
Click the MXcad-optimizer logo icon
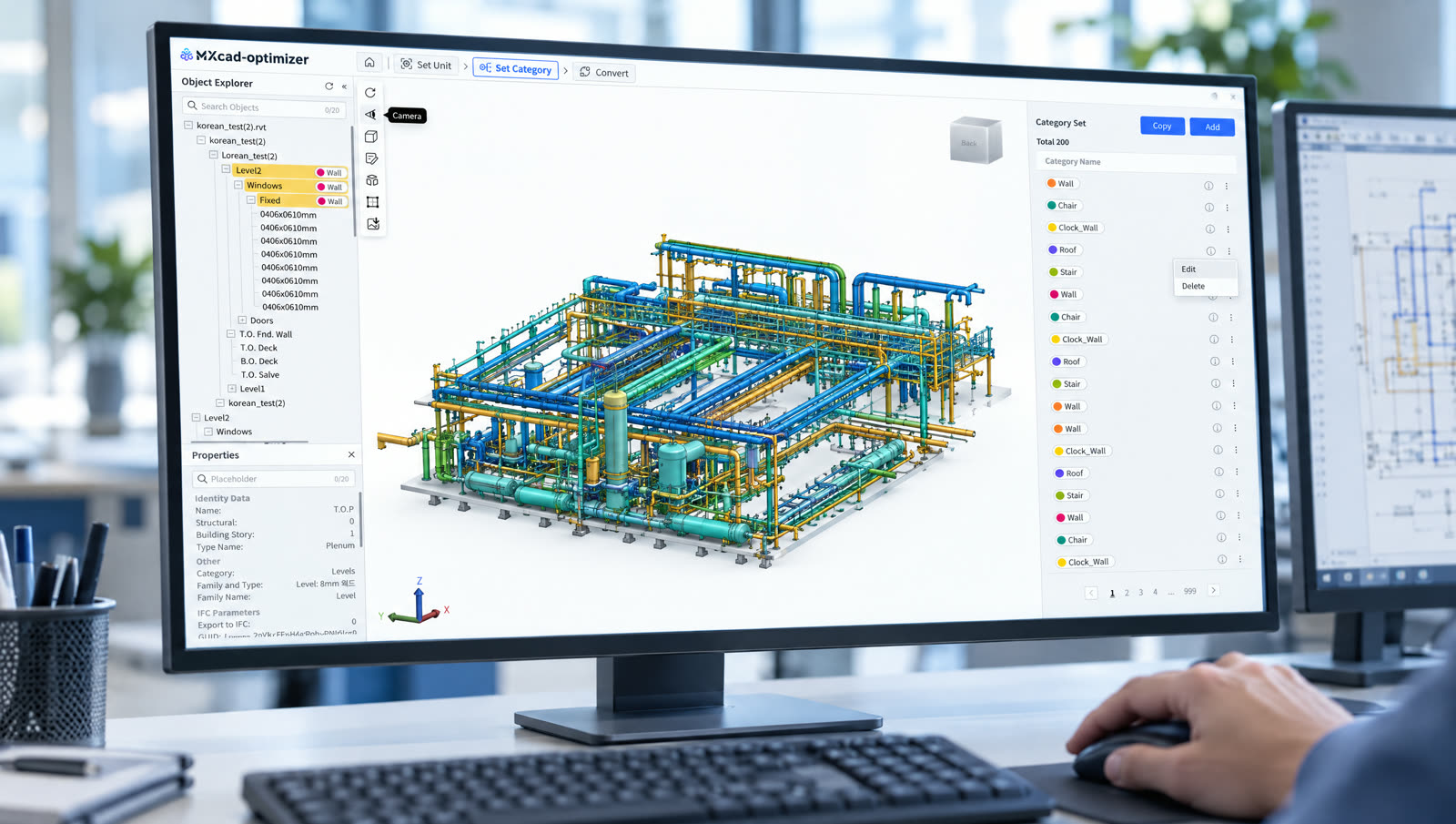click(187, 55)
